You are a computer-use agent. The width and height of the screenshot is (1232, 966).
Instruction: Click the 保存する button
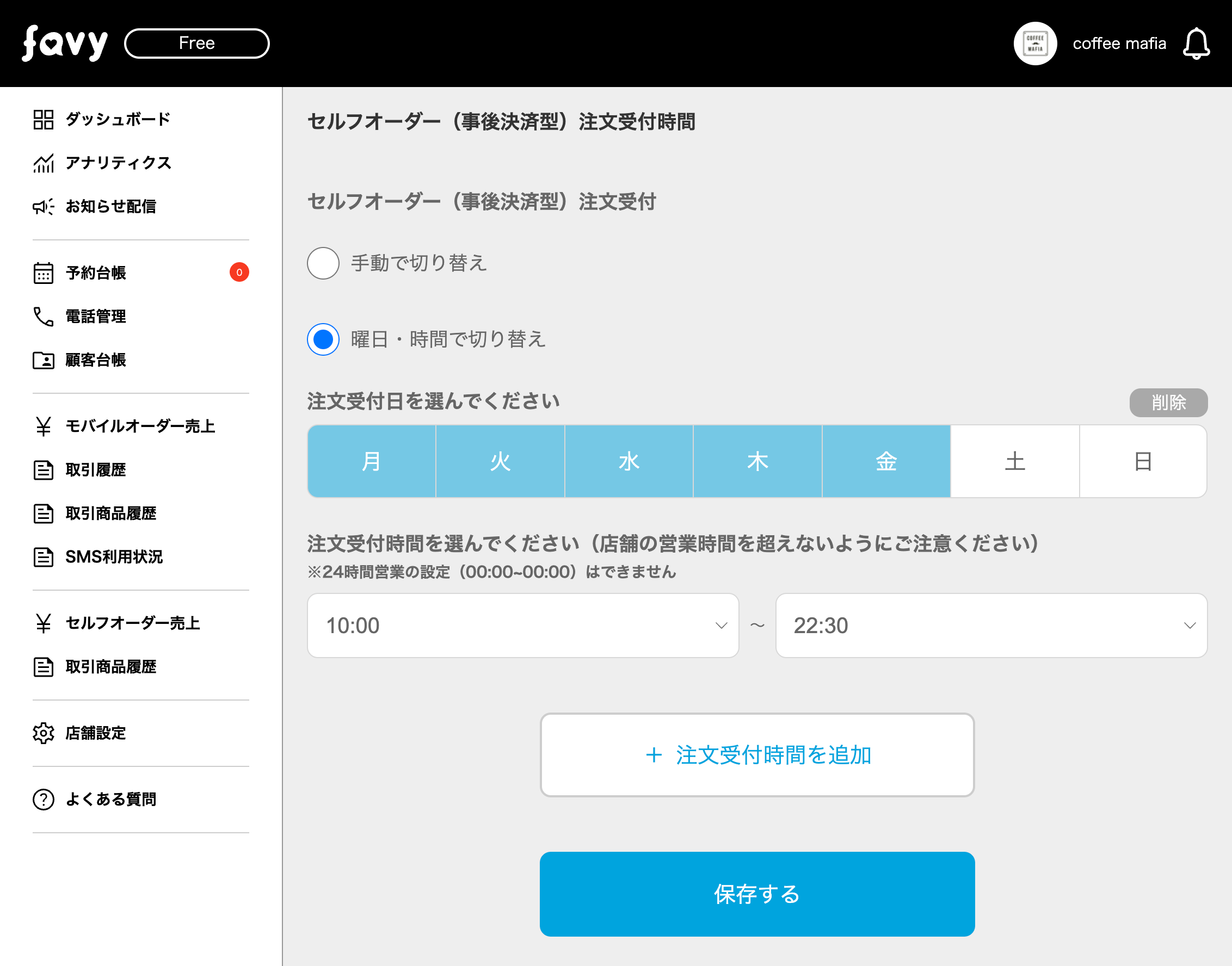756,894
